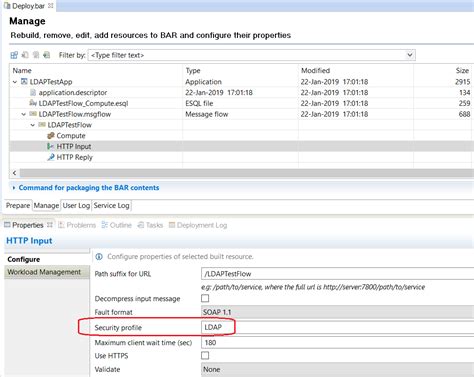Click the second toolbar icon beside Filter by
474x377 pixels.
(x=25, y=55)
